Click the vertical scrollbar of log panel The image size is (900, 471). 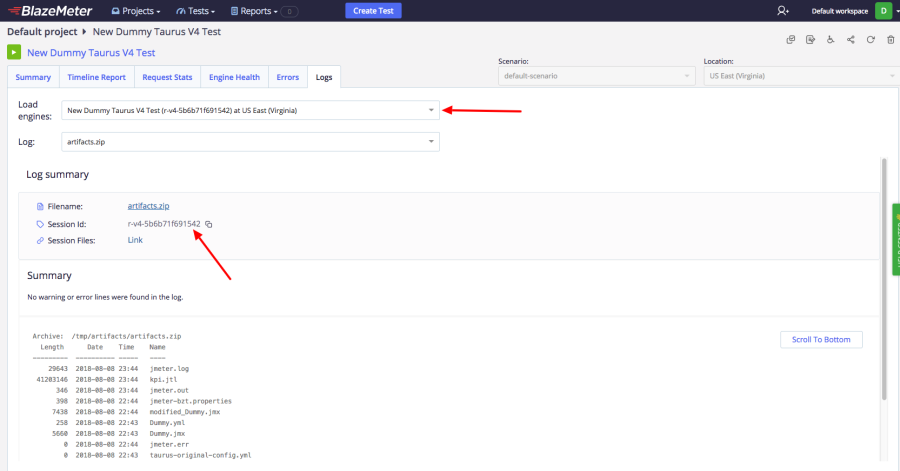click(884, 279)
